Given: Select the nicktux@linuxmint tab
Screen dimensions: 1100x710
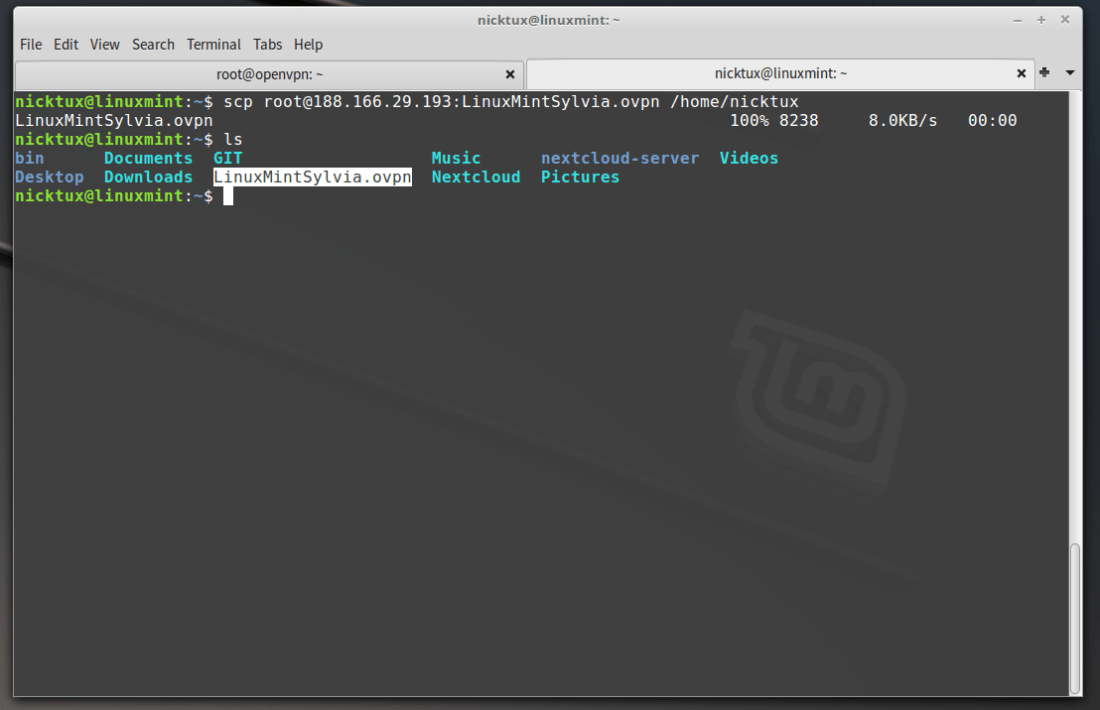Looking at the screenshot, I should click(x=780, y=74).
